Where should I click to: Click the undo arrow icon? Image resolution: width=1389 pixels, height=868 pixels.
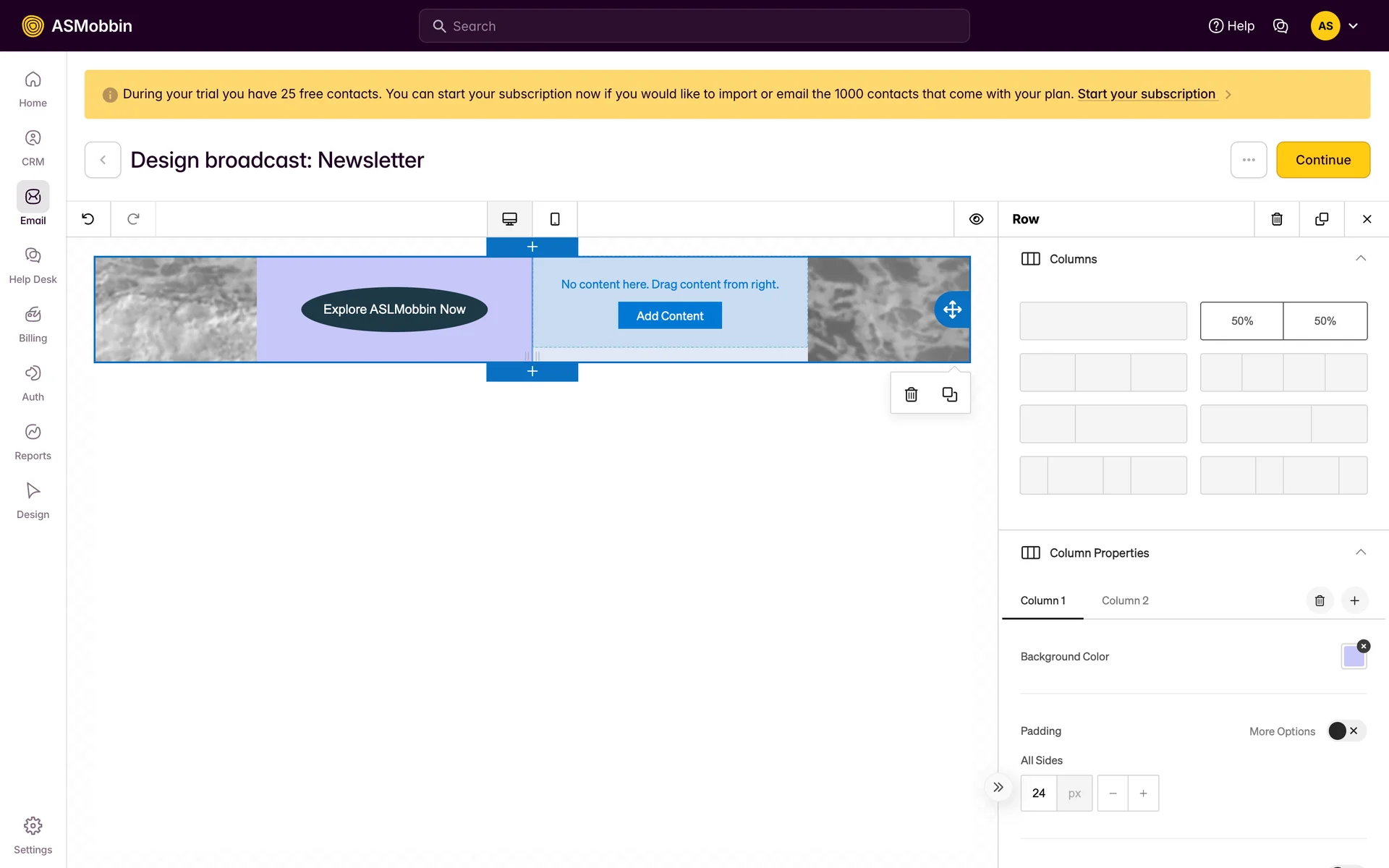tap(88, 219)
